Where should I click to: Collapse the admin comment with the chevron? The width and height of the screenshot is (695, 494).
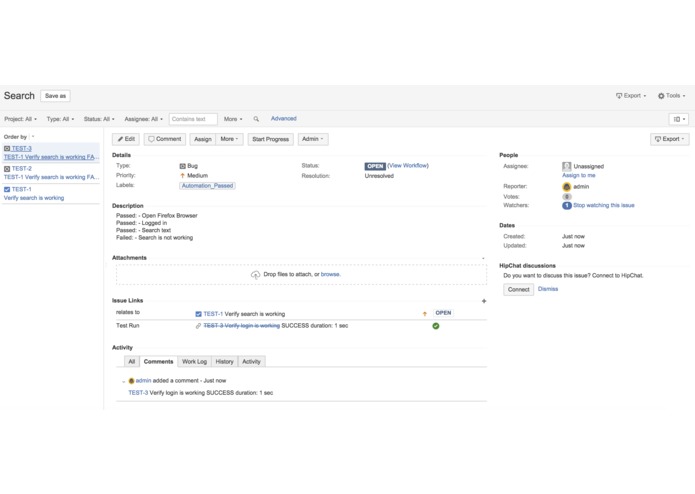[123, 381]
